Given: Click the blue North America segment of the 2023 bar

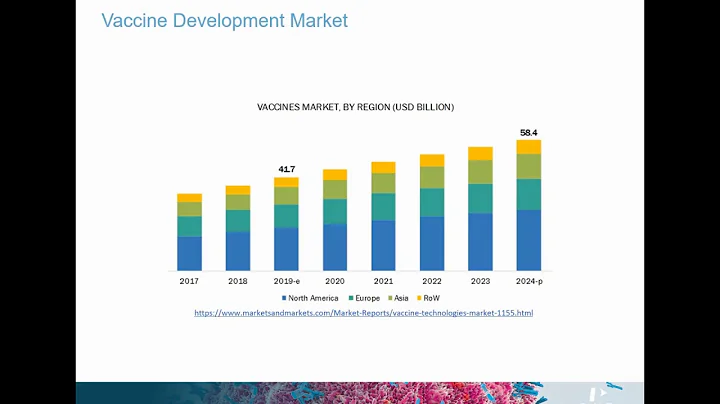Looking at the screenshot, I should point(480,242).
